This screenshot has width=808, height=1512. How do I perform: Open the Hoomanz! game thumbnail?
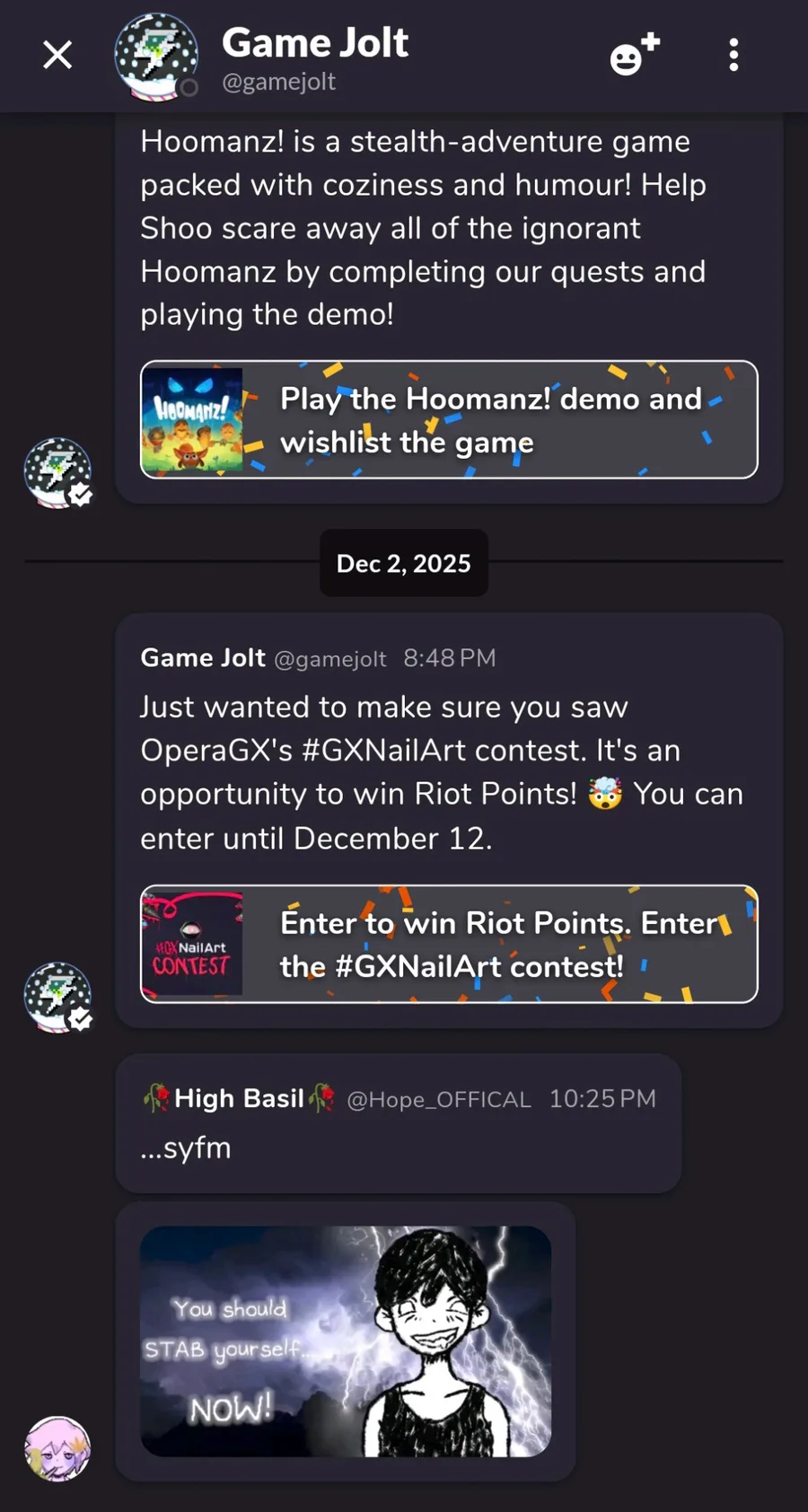pos(192,419)
